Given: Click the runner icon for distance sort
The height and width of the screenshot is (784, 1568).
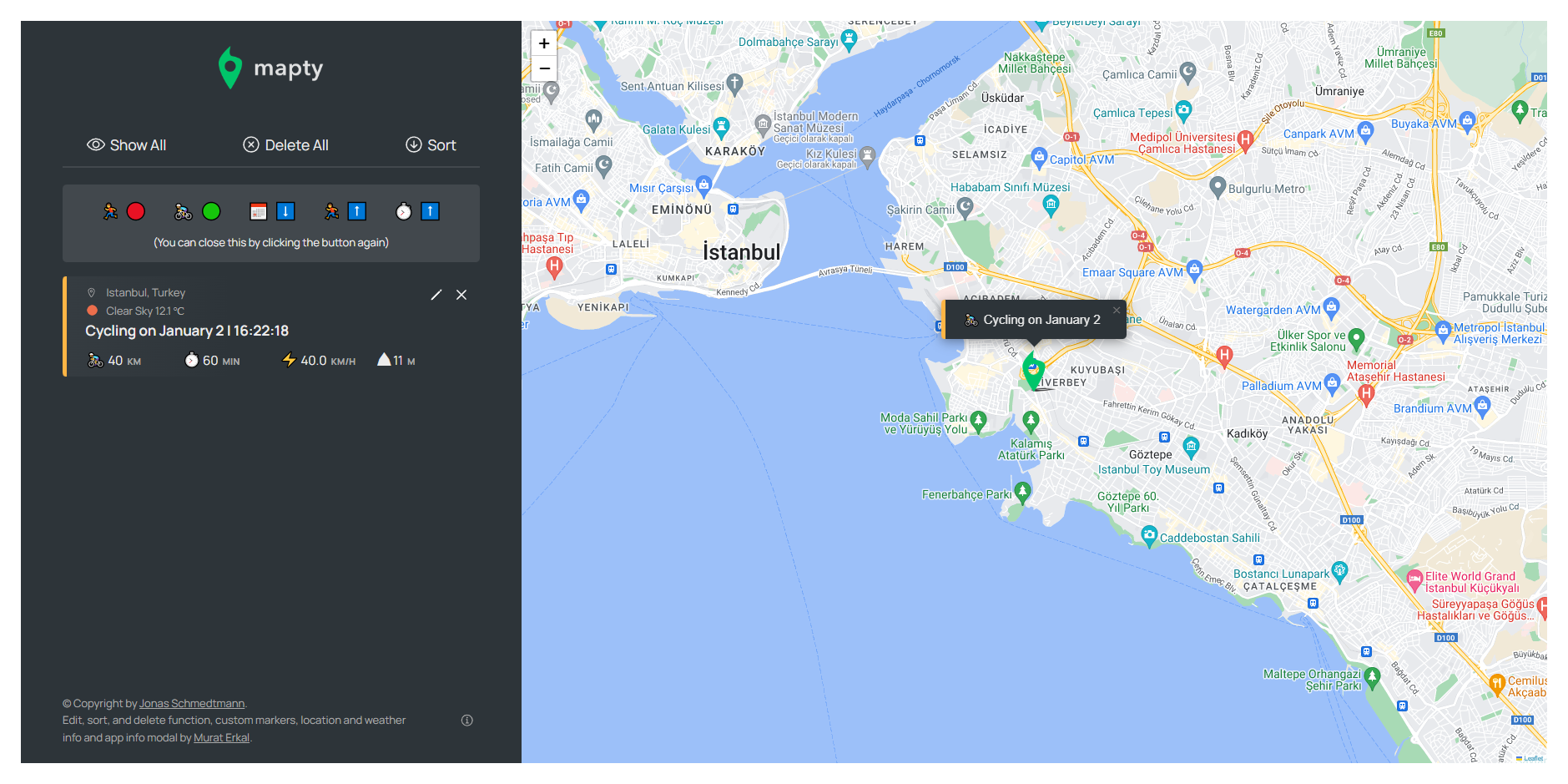Looking at the screenshot, I should tap(331, 211).
